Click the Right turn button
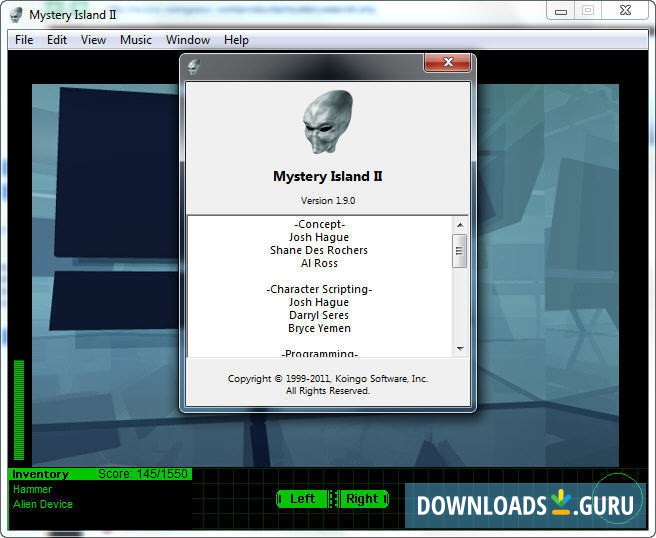The width and height of the screenshot is (656, 538). (362, 499)
